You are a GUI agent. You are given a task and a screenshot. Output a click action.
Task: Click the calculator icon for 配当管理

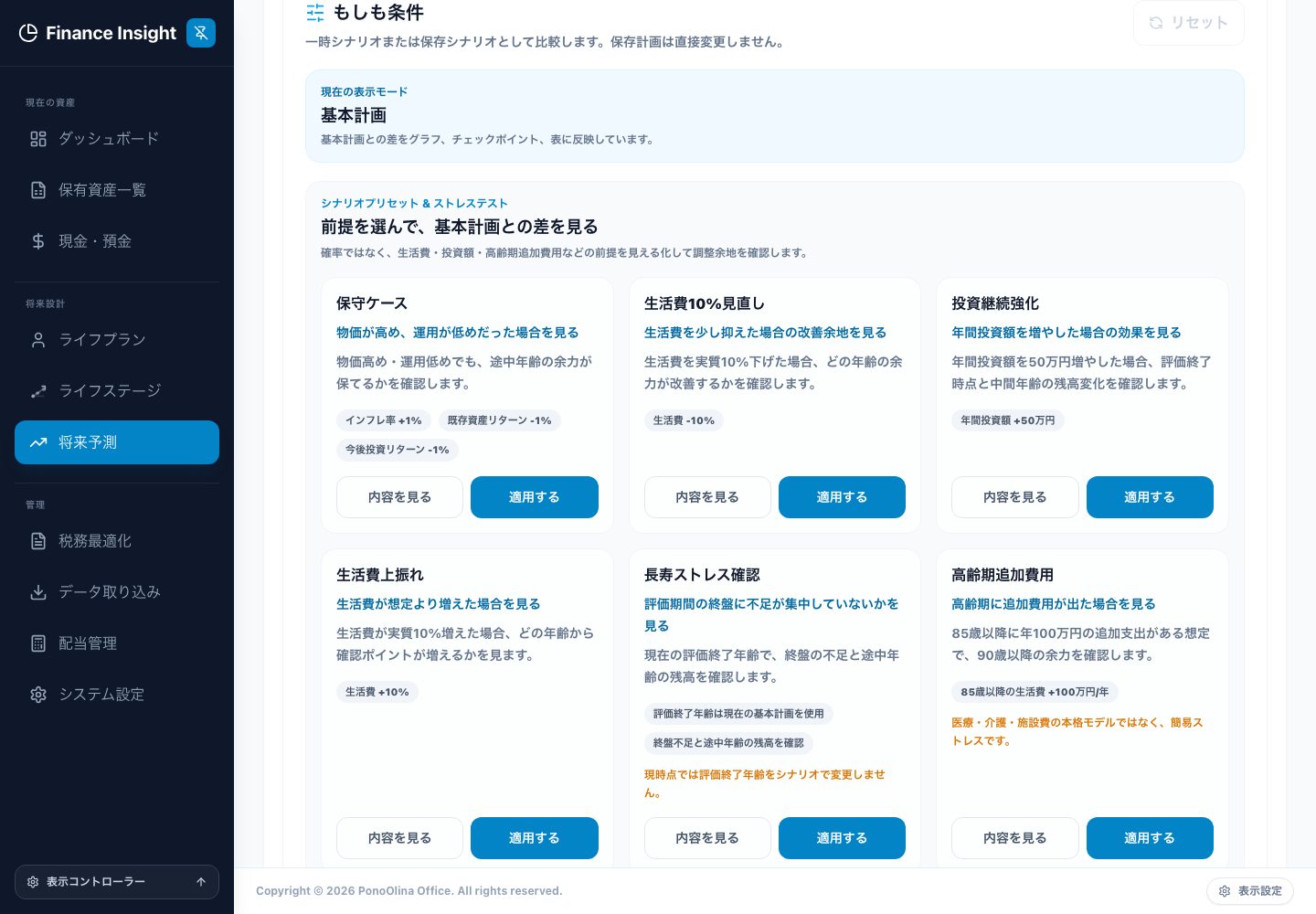click(38, 643)
